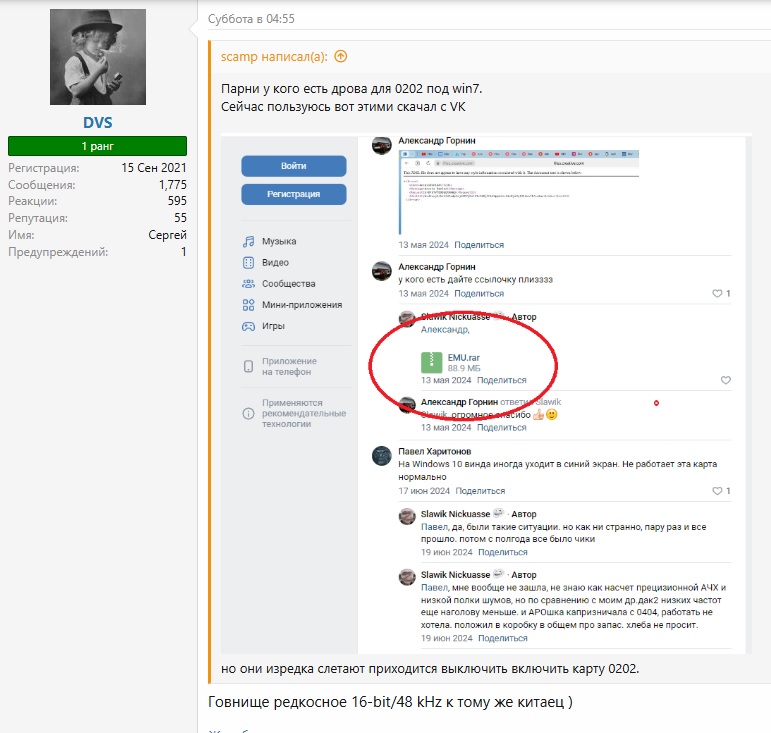The height and width of the screenshot is (733, 771).
Task: Open the 'Сообщества' sidebar menu item
Action: [289, 284]
